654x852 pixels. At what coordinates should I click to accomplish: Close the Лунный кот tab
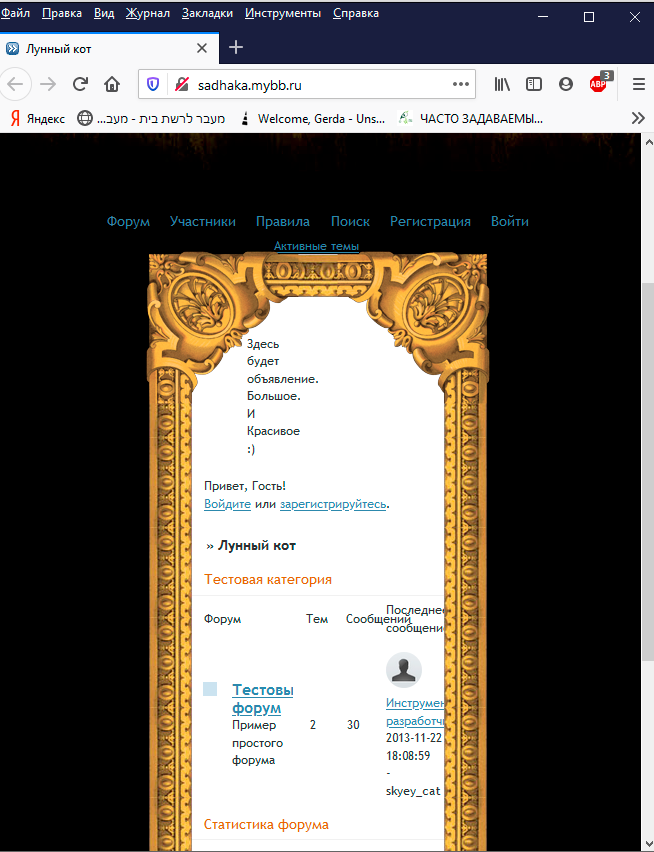pos(202,48)
